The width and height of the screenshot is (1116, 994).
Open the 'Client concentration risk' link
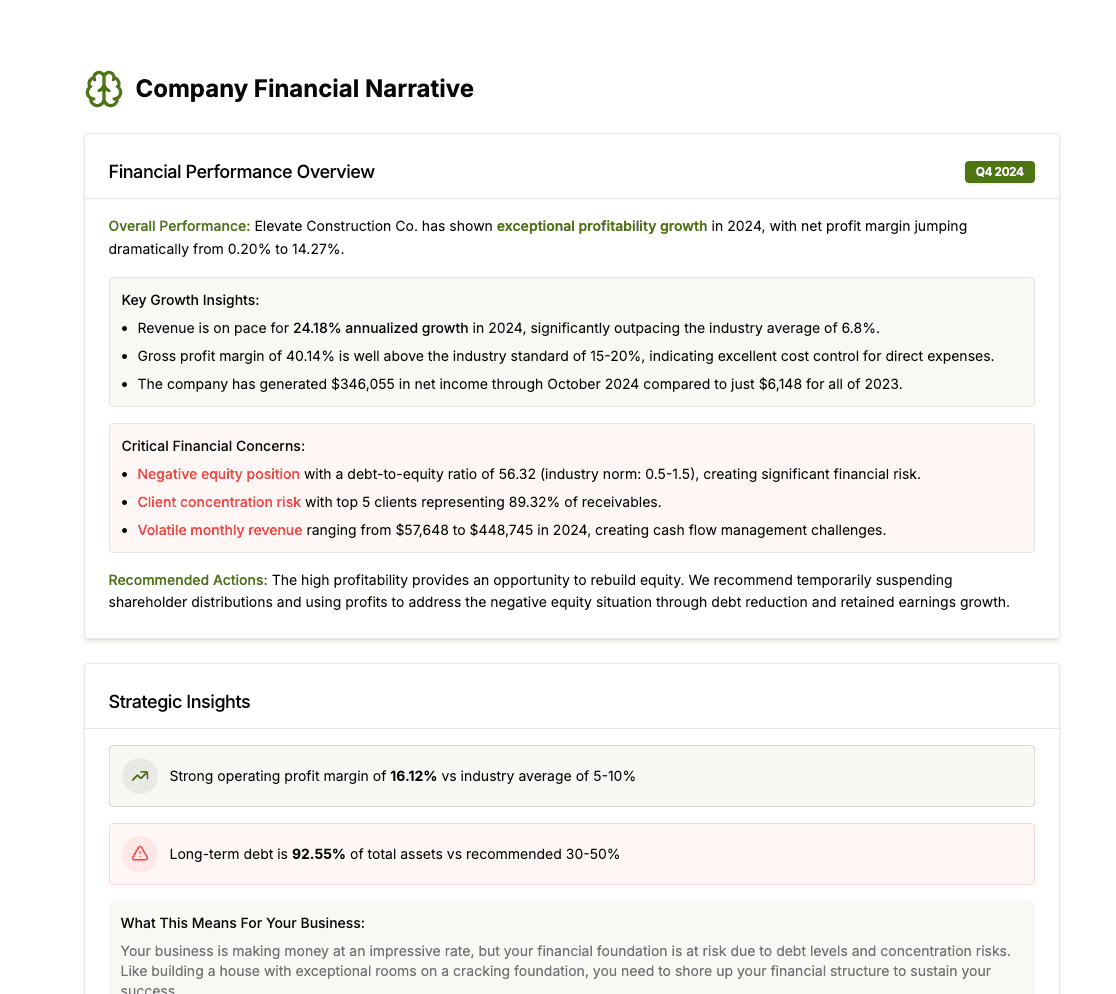point(219,502)
